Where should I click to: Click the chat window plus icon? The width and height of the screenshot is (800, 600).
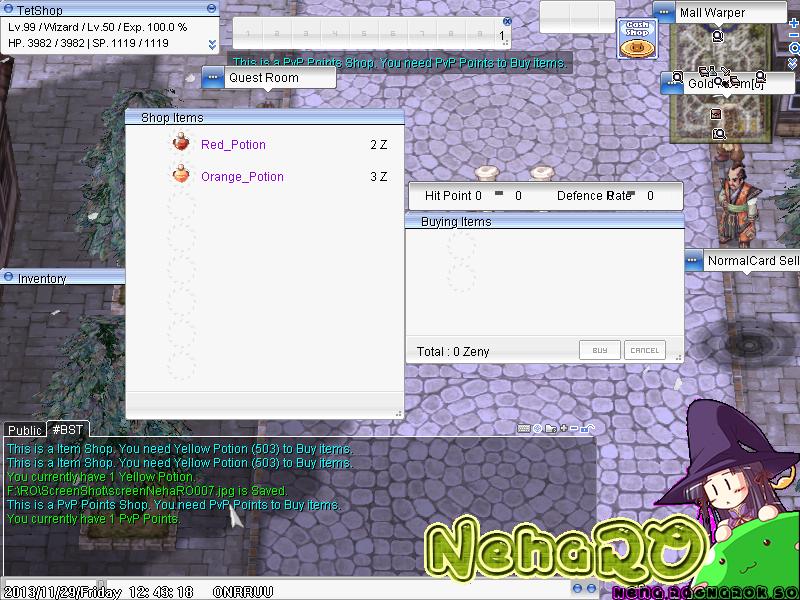point(564,428)
